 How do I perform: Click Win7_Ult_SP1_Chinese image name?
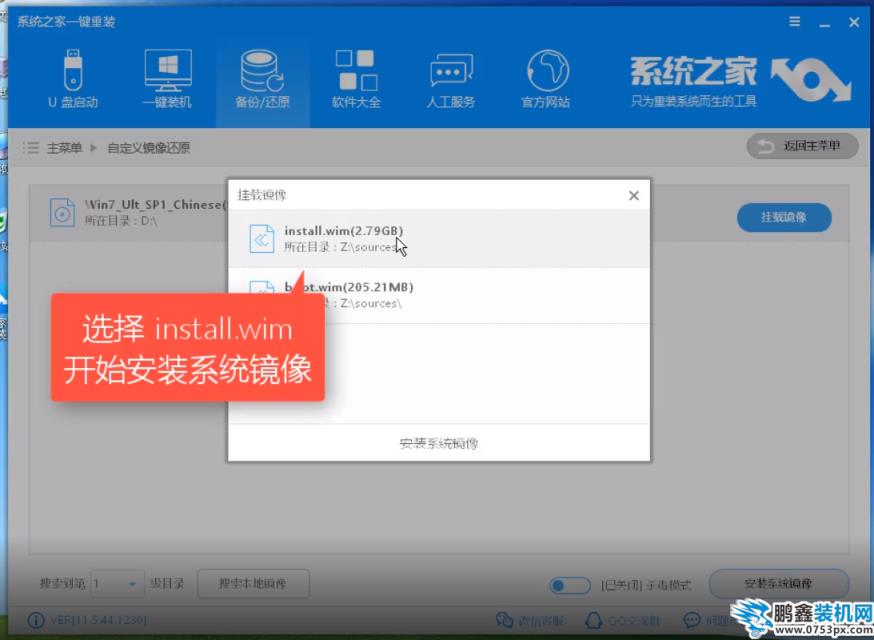point(157,205)
